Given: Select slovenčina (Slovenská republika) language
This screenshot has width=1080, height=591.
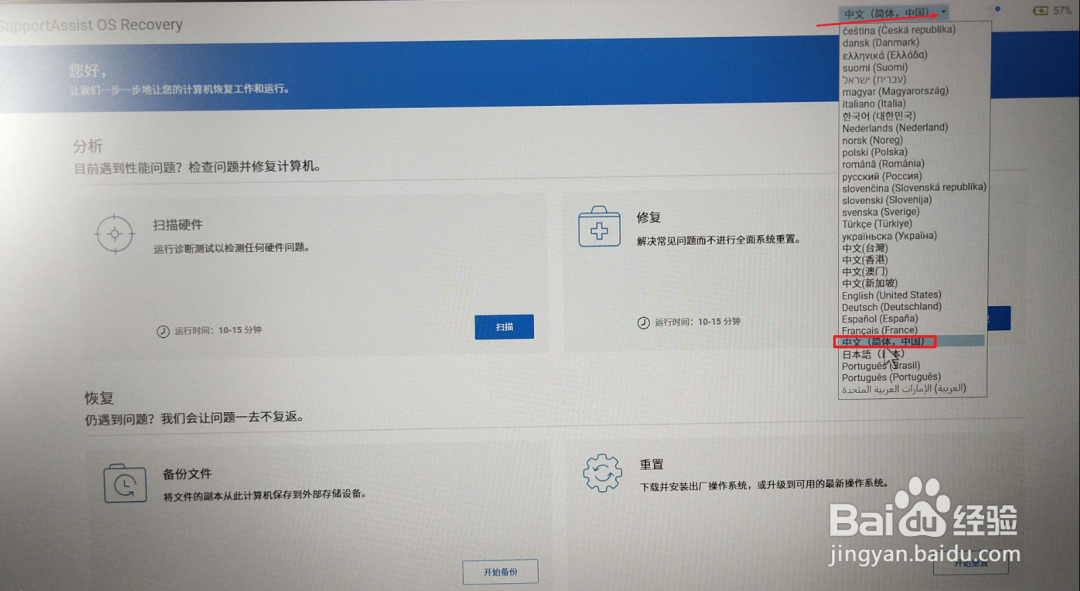Looking at the screenshot, I should point(913,187).
